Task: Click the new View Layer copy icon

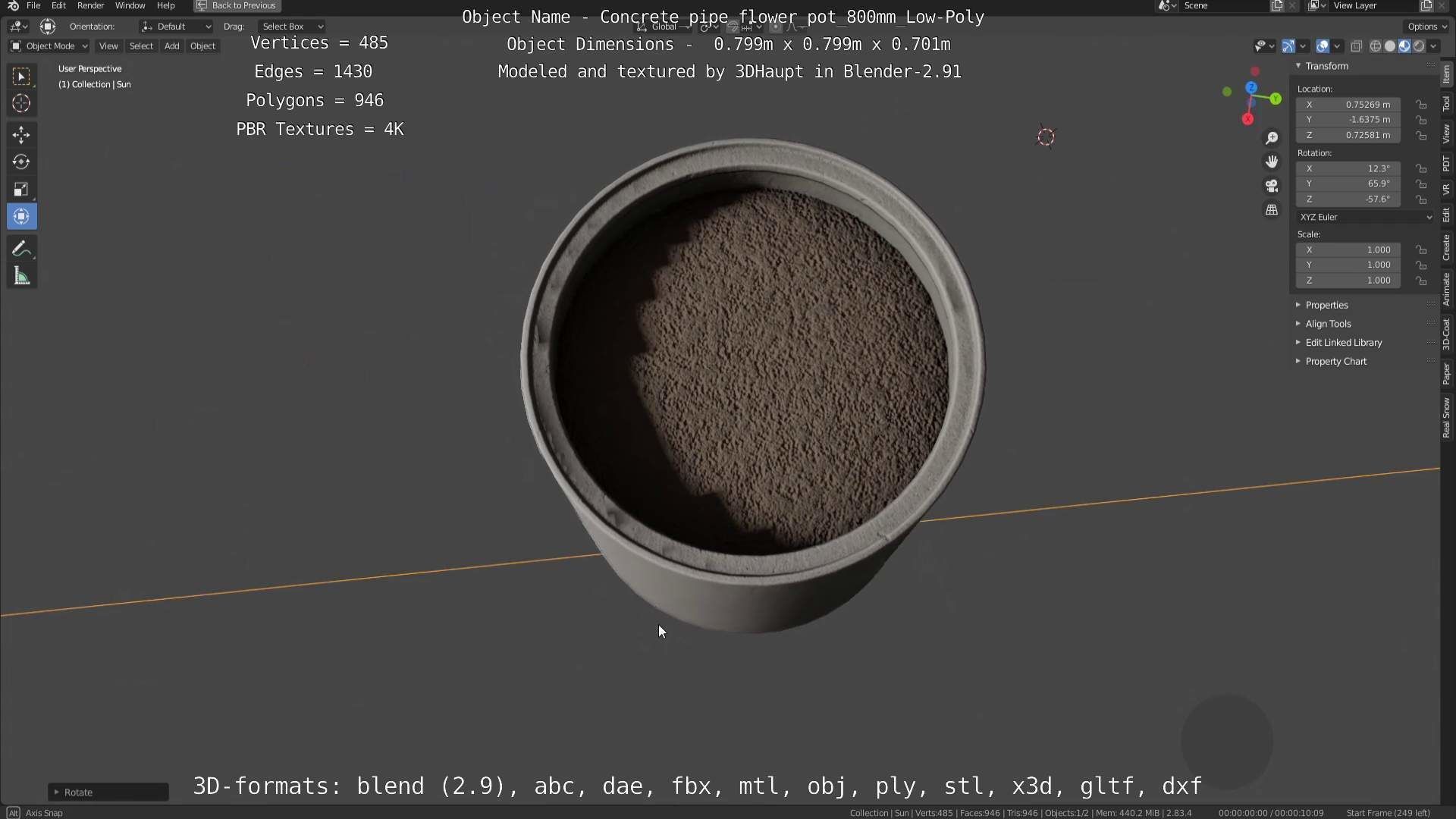Action: pos(1426,5)
